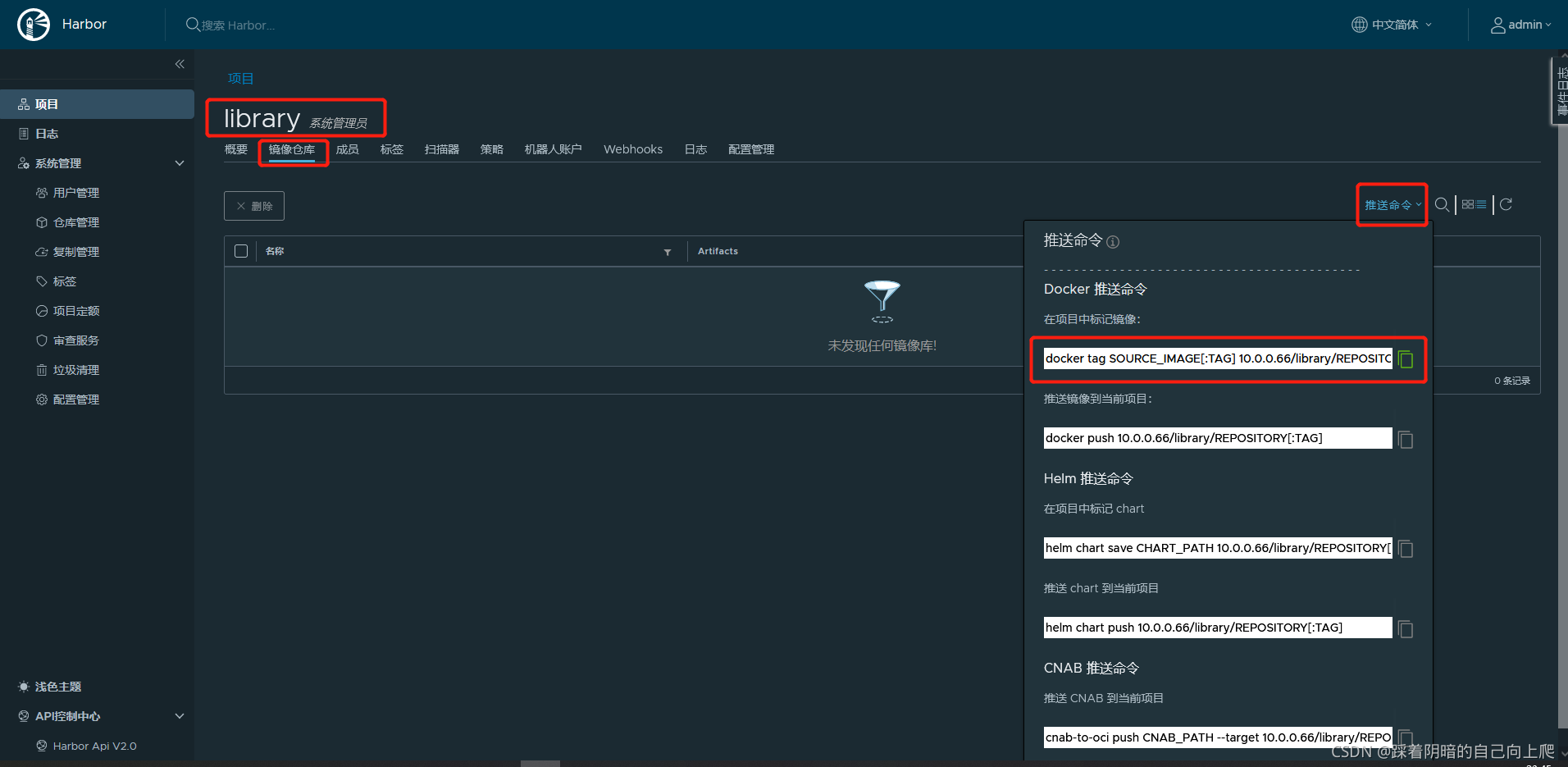The width and height of the screenshot is (1568, 767).
Task: Go to 项目 breadcrumb link
Action: point(241,79)
